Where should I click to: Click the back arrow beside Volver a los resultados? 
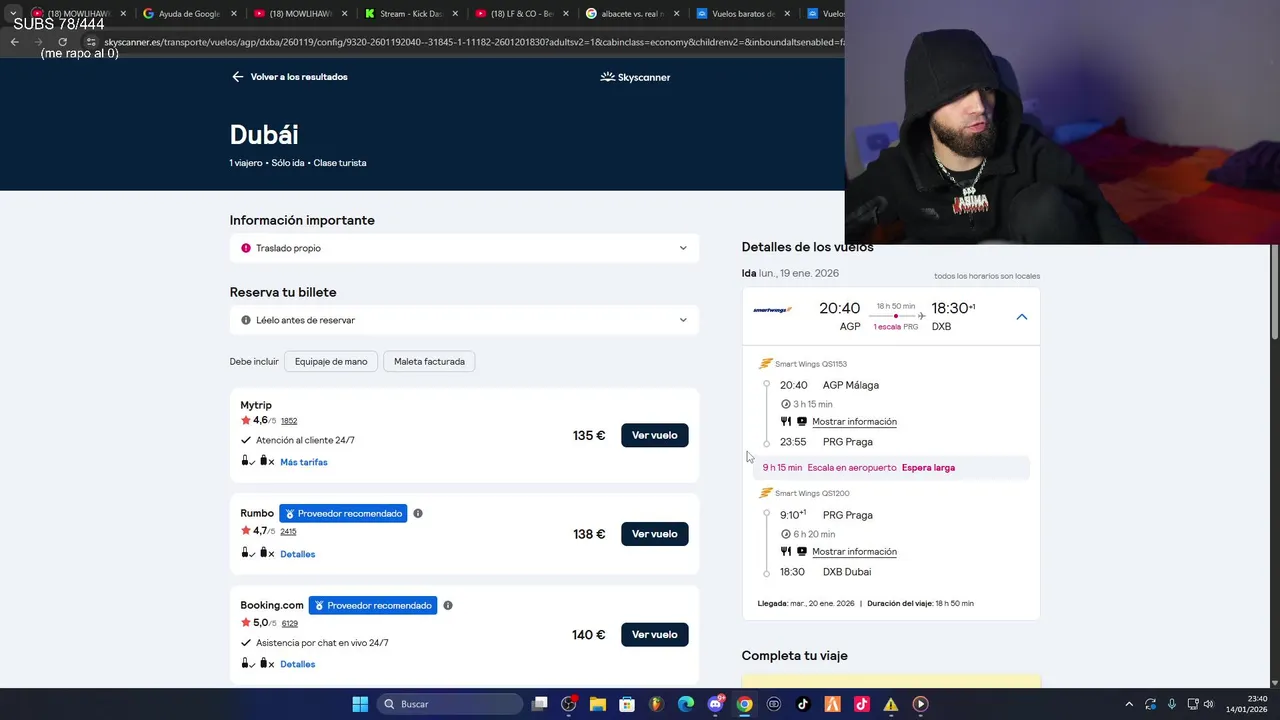pos(237,77)
